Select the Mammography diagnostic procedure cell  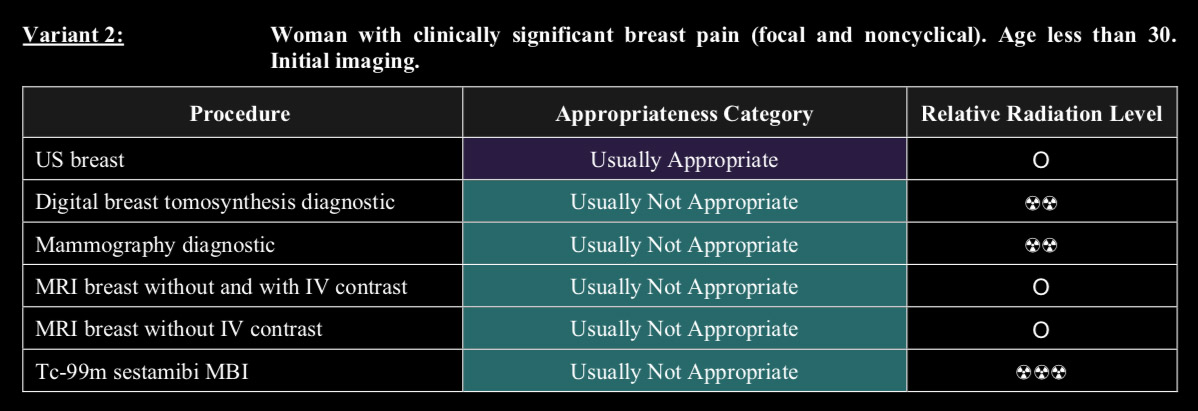click(242, 244)
